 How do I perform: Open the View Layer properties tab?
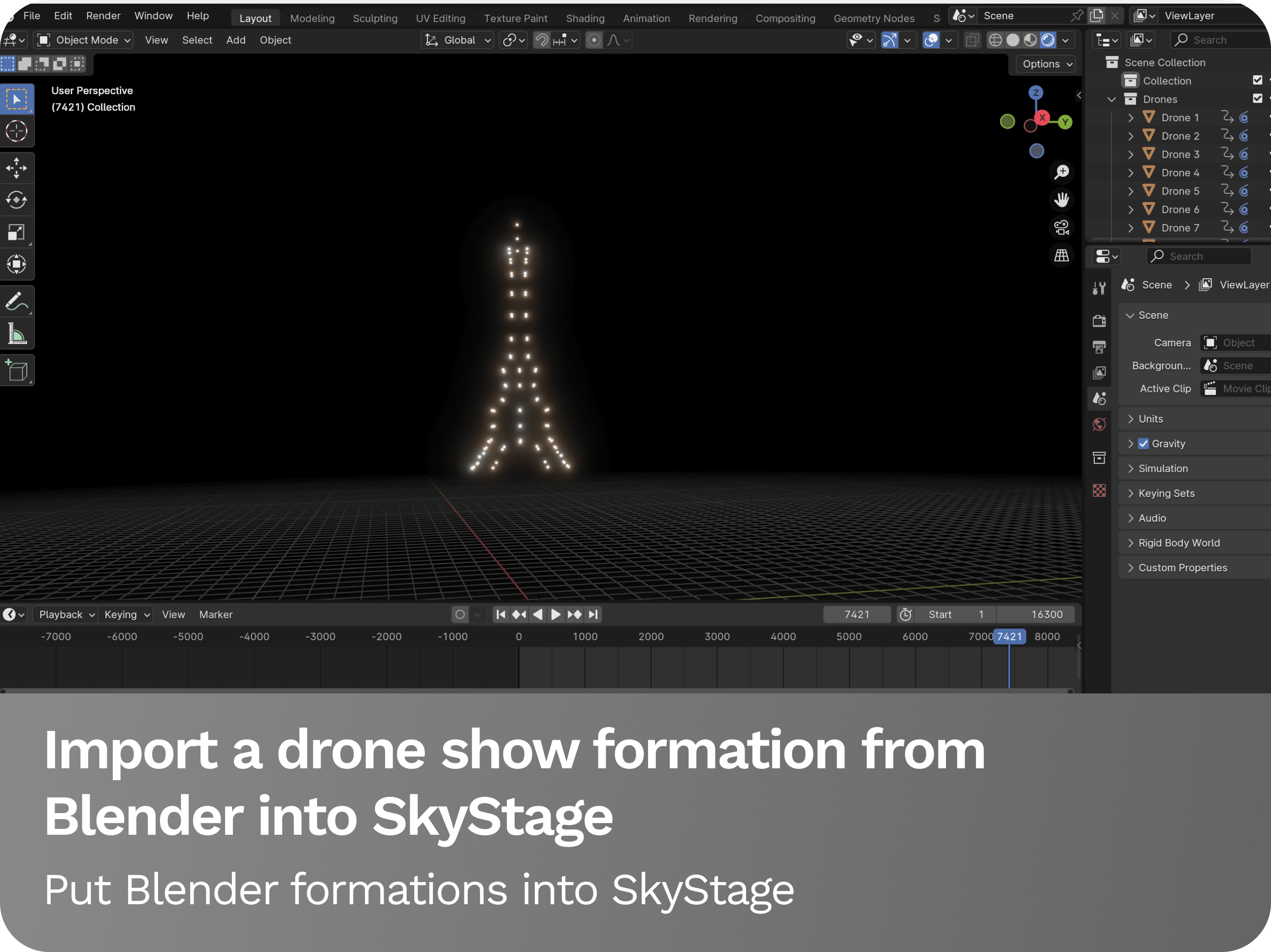tap(1099, 372)
